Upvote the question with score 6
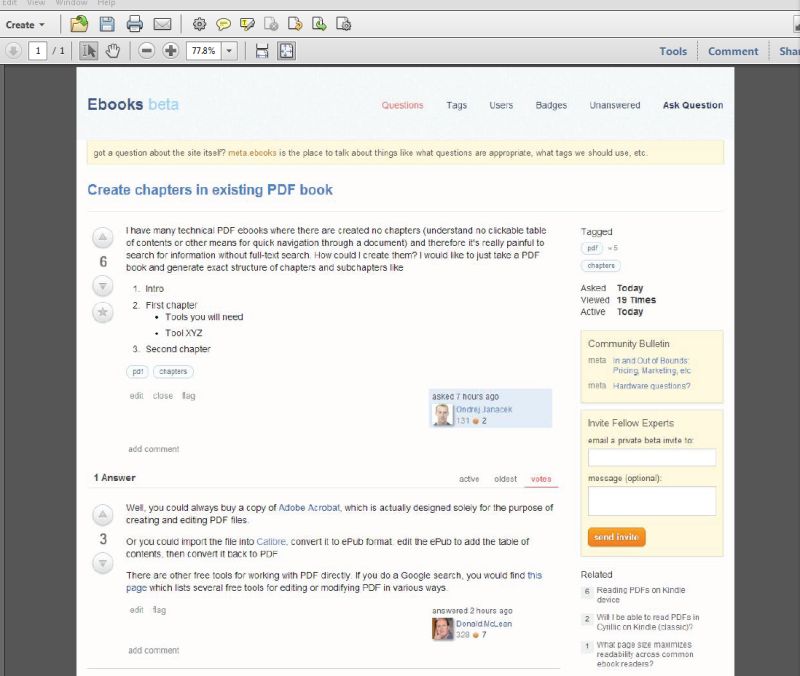The image size is (800, 676). point(103,237)
